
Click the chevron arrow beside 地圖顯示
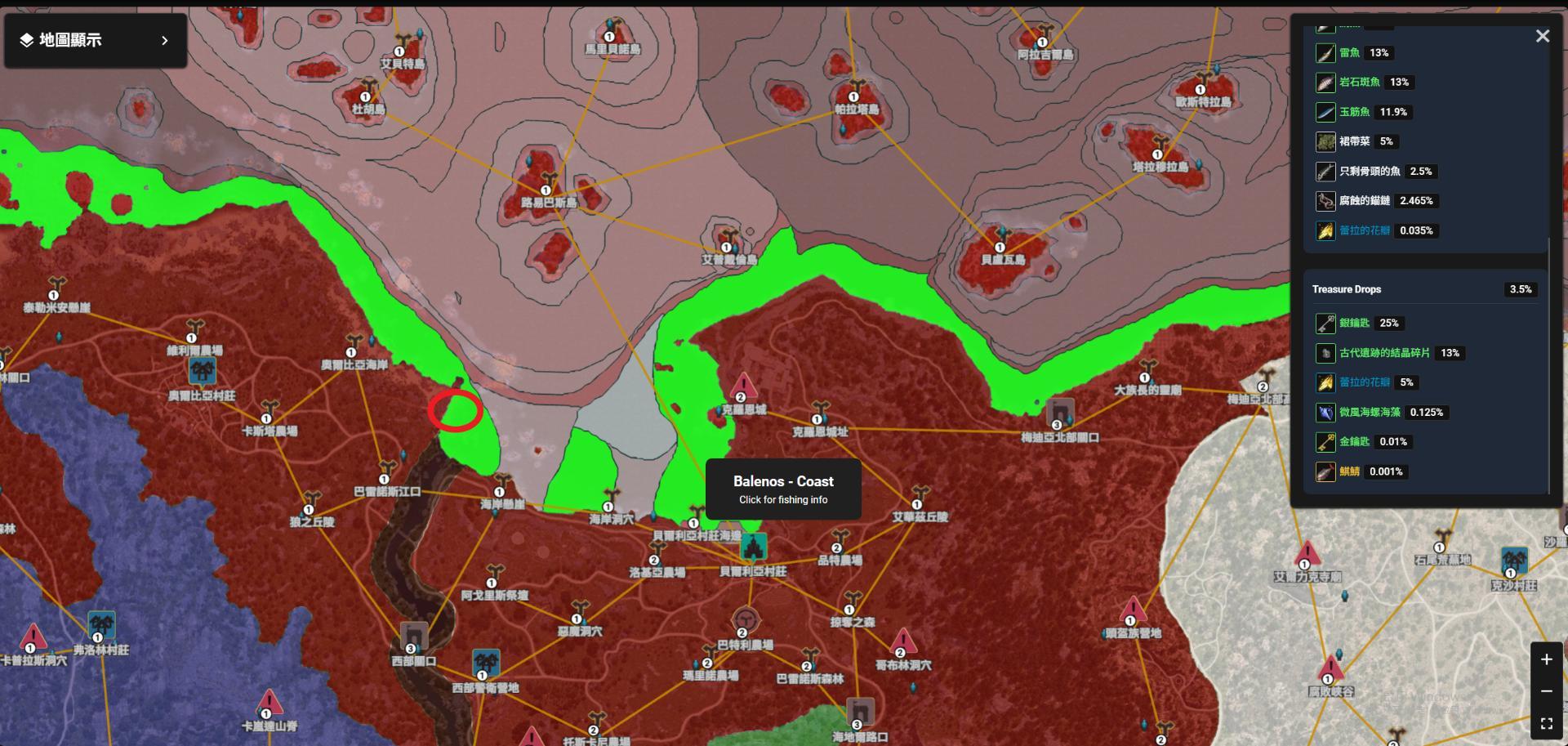[164, 40]
